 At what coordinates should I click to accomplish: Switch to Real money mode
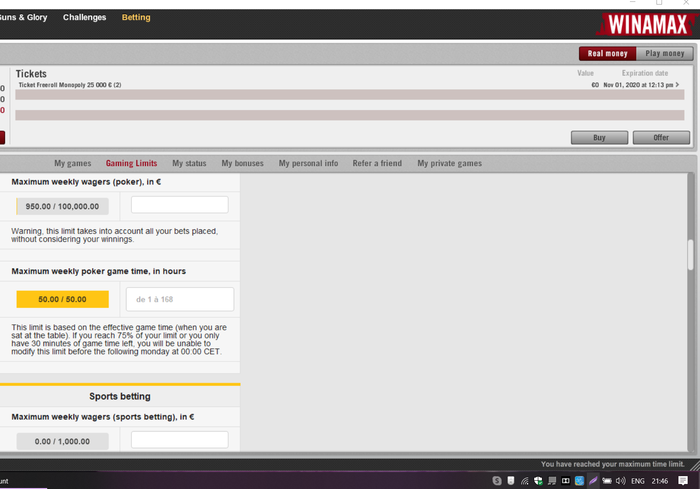[x=608, y=54]
